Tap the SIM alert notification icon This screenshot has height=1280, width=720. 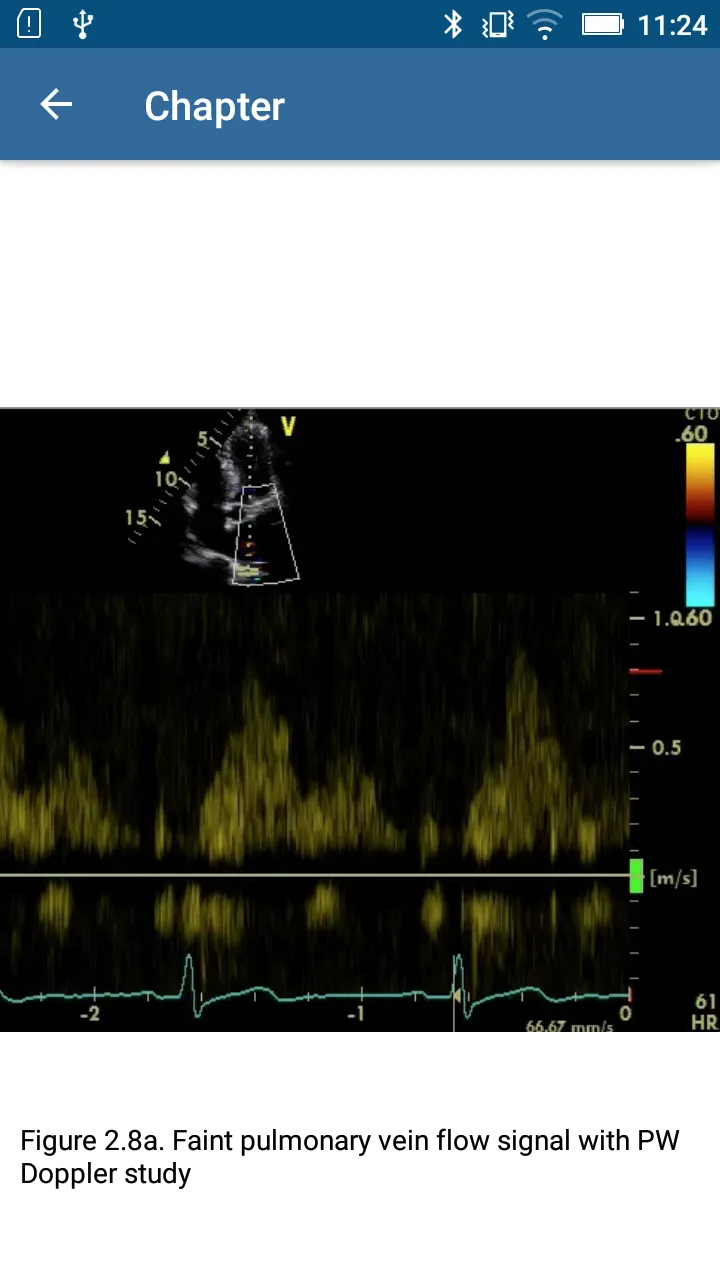[x=29, y=24]
